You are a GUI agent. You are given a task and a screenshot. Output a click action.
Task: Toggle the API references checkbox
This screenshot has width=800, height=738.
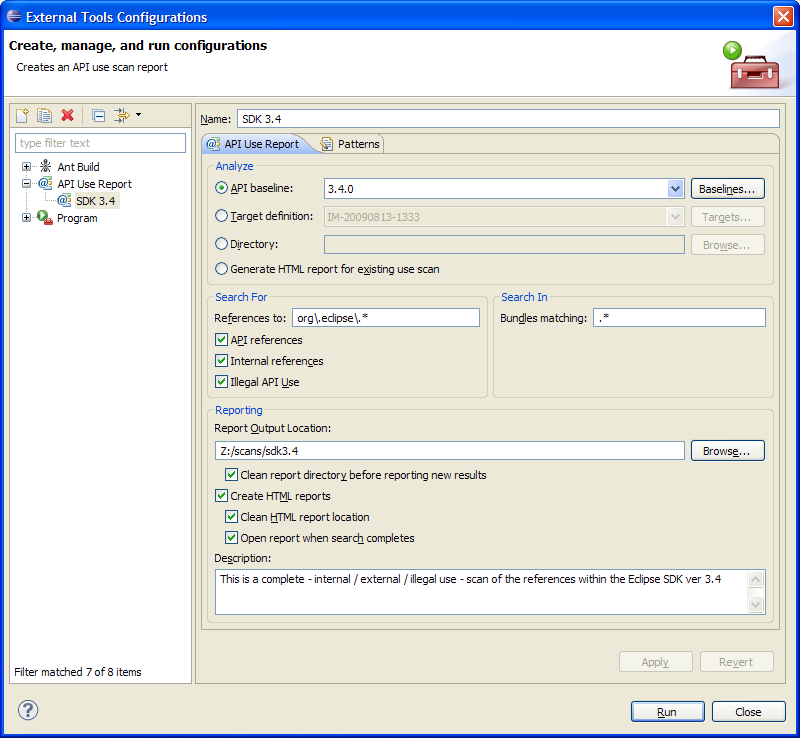(x=221, y=340)
